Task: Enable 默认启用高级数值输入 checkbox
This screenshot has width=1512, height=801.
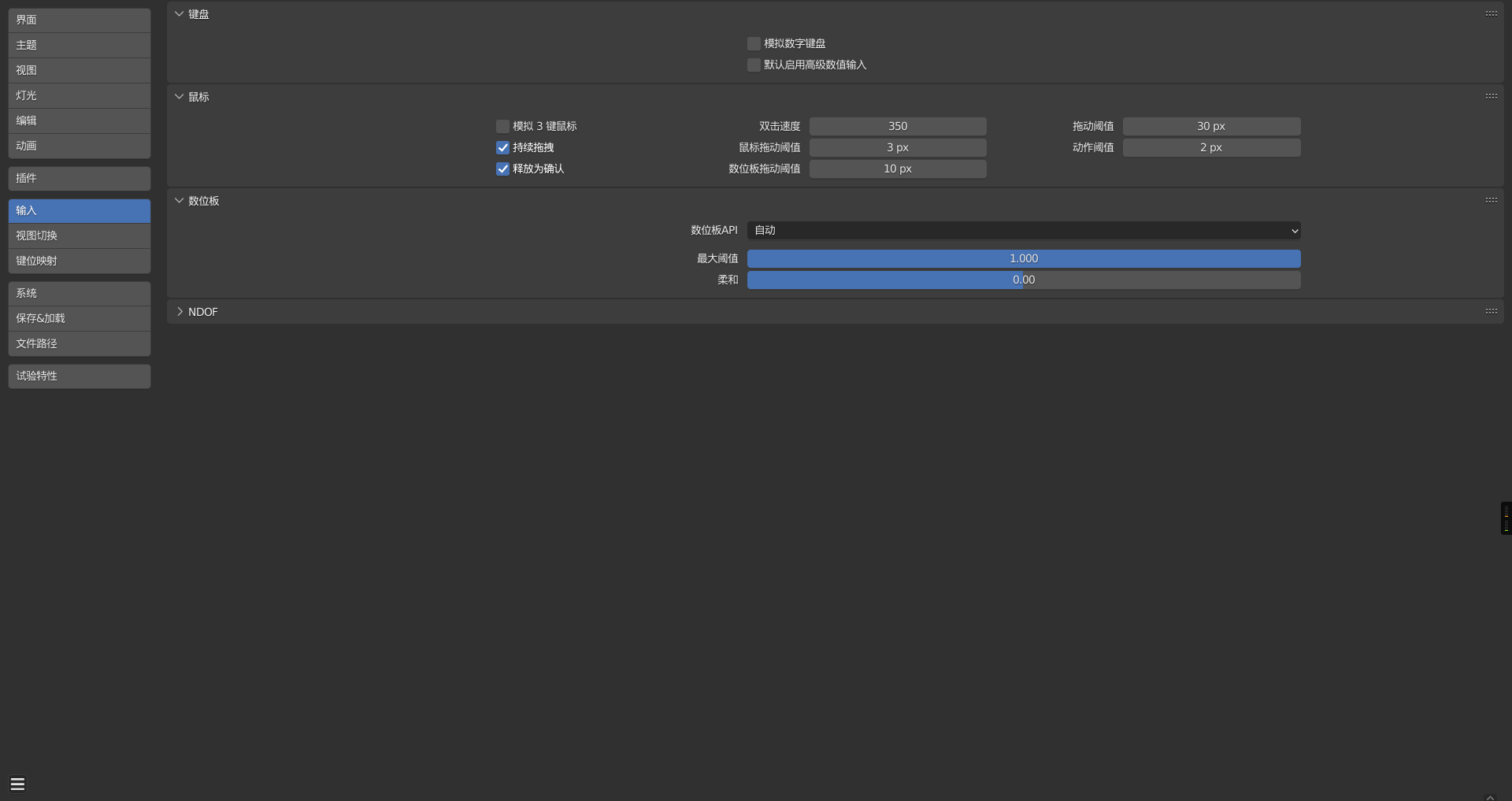Action: (754, 65)
